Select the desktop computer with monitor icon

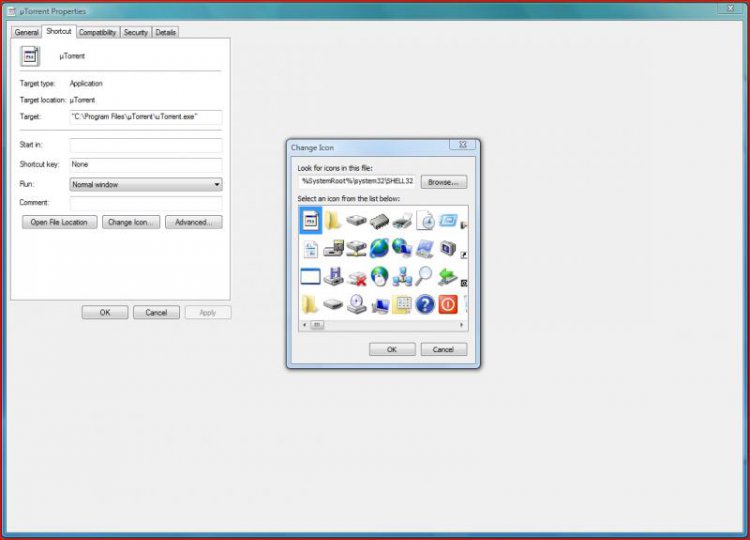tap(380, 305)
